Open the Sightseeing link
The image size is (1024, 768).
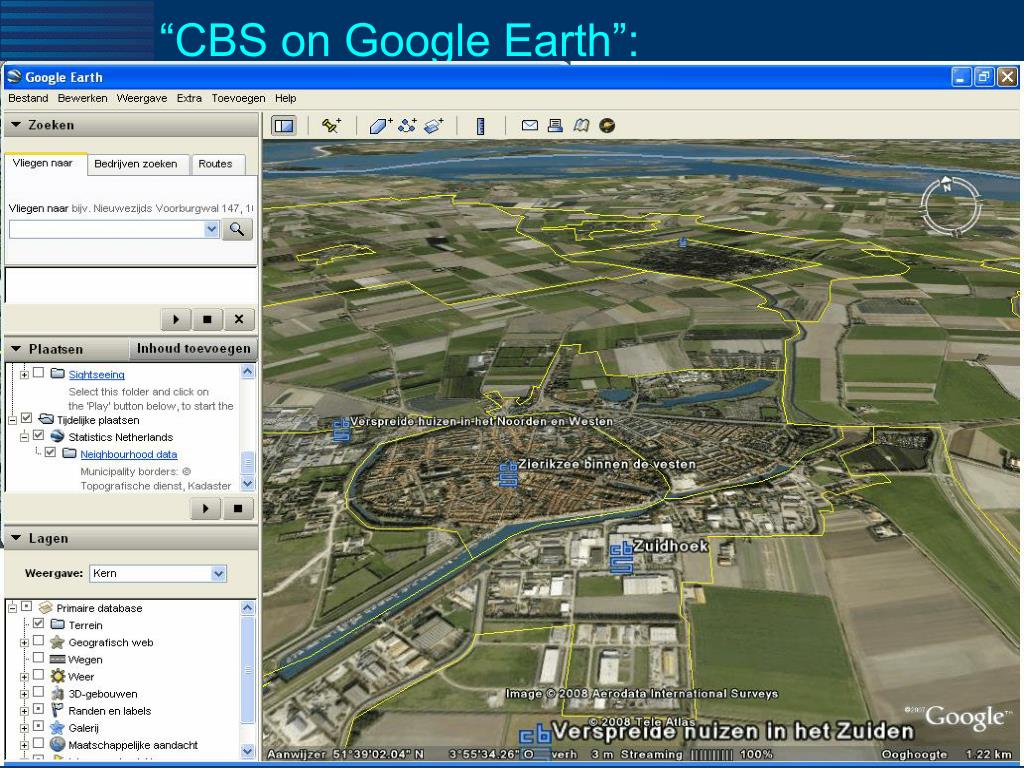[97, 374]
